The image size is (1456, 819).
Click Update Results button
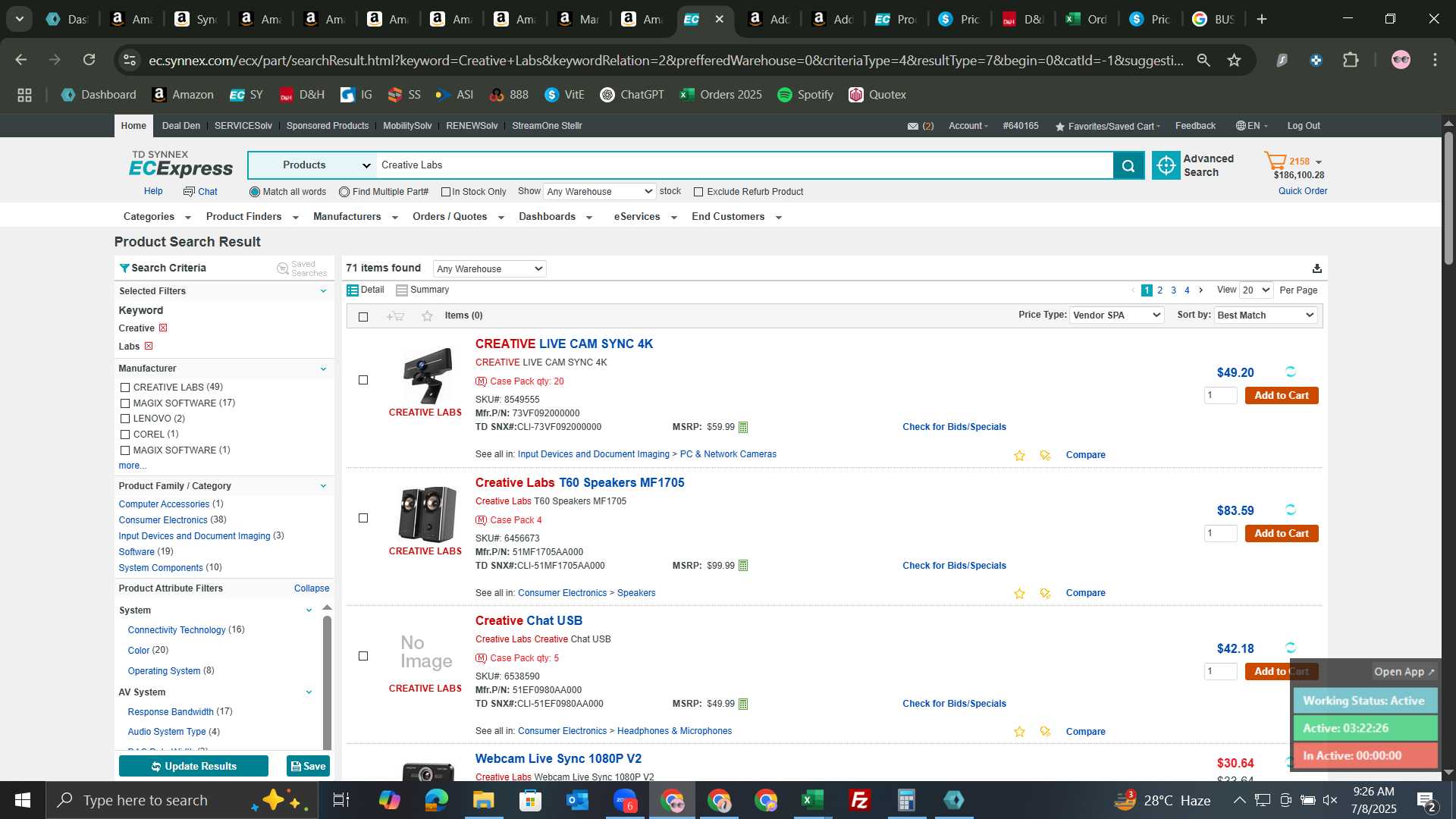(x=193, y=766)
